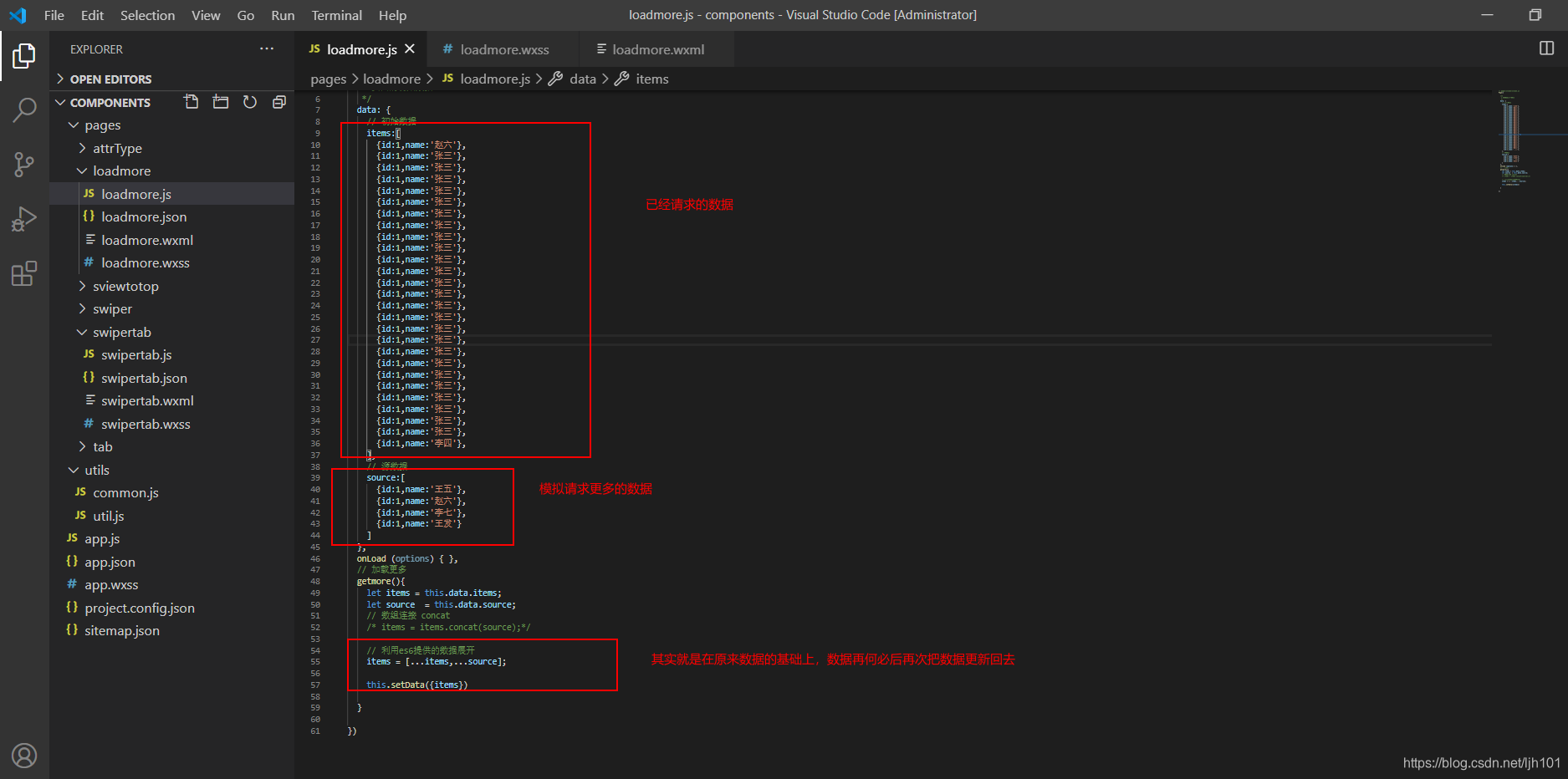Viewport: 1568px width, 779px height.
Task: Click loadmore folder in the breadcrumb
Action: (391, 79)
